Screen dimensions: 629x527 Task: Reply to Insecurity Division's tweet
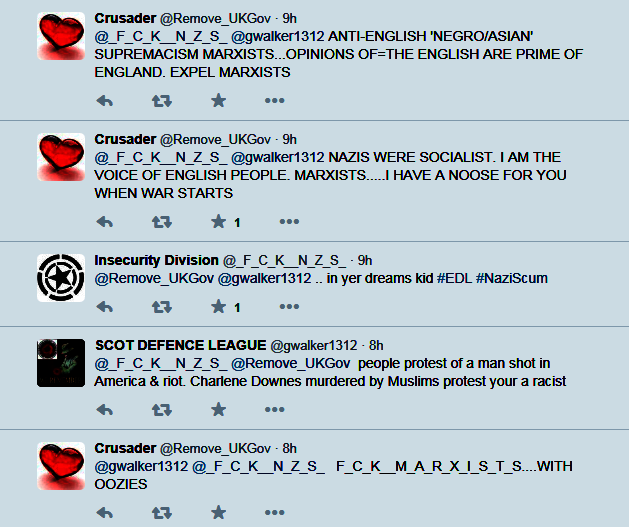coord(105,307)
